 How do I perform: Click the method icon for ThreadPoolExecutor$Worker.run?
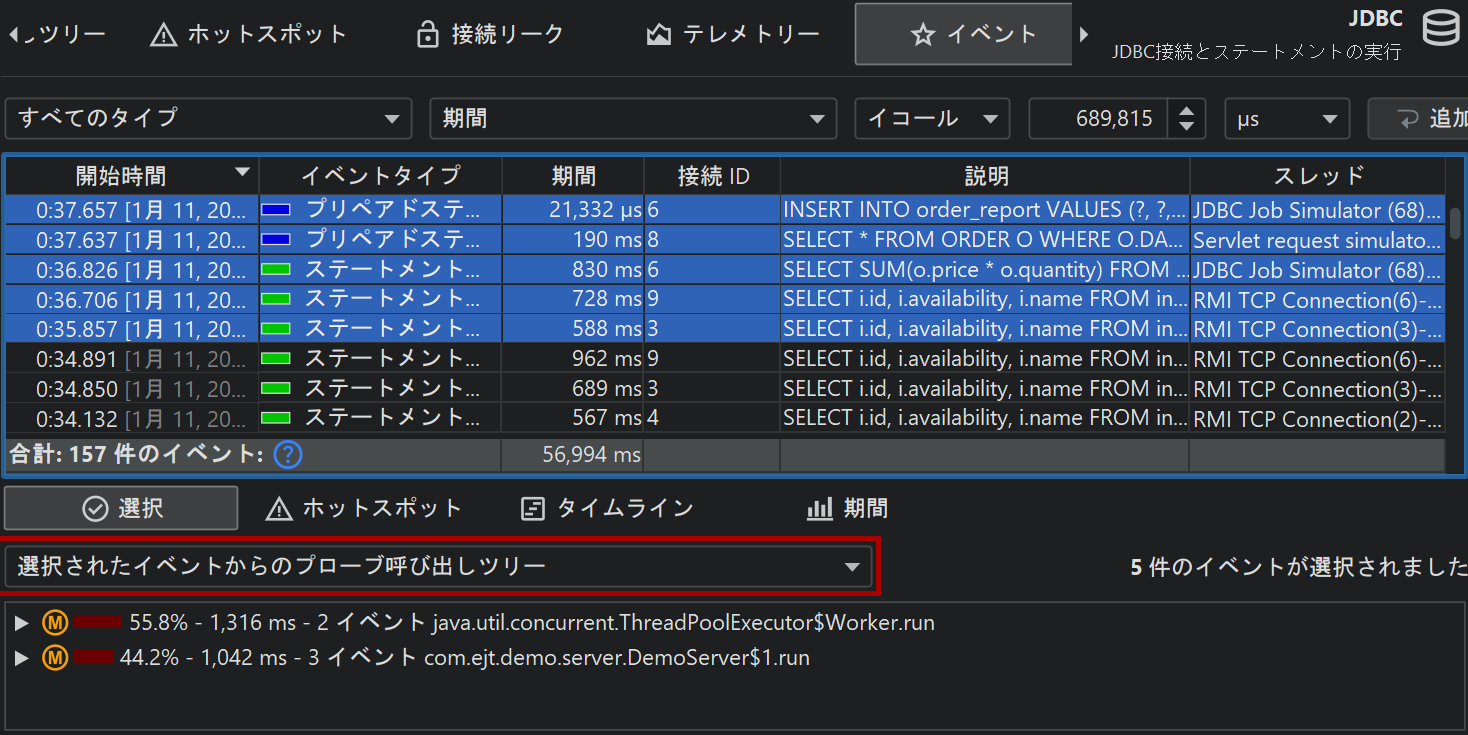click(54, 623)
